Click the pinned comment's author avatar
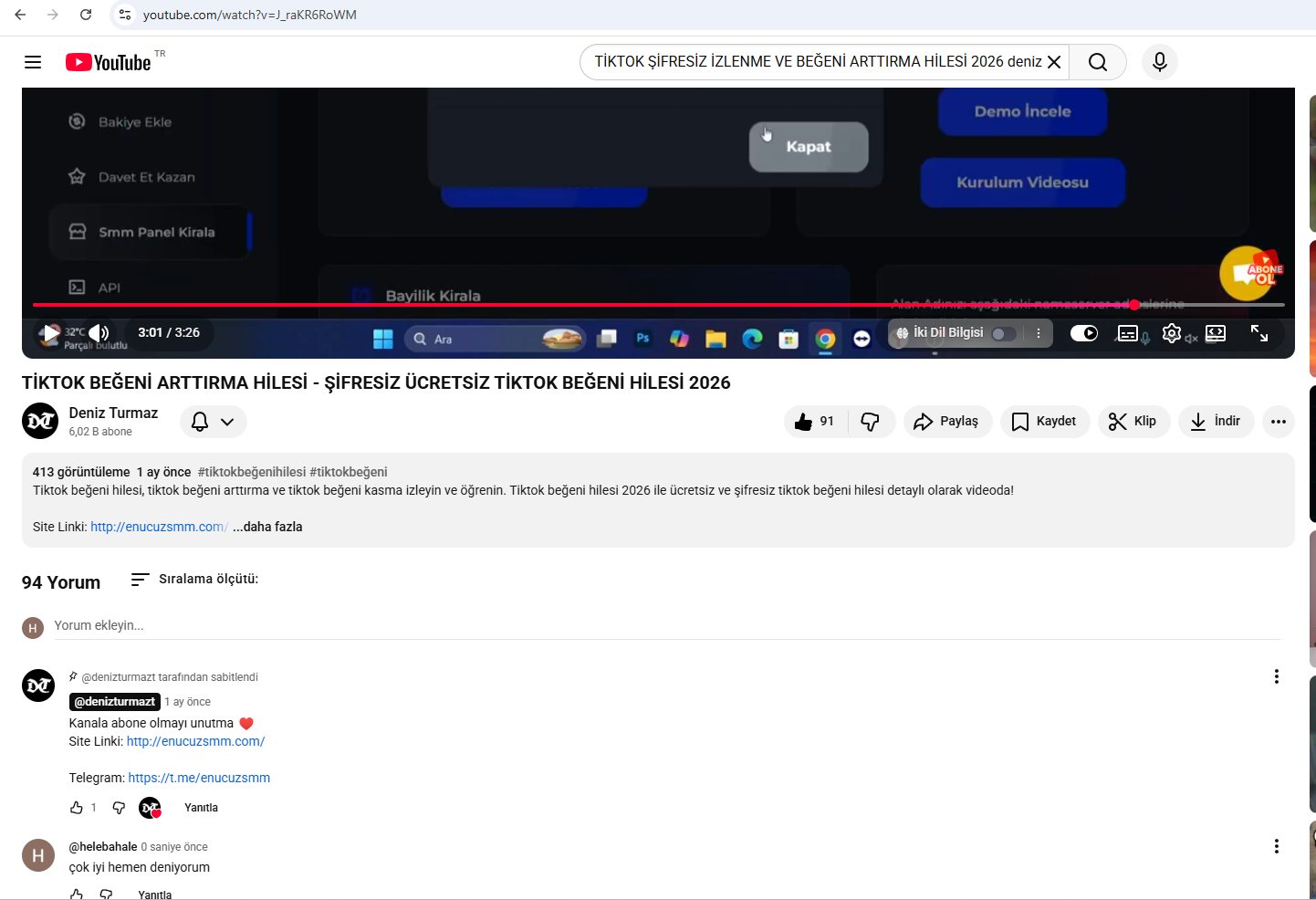Viewport: 1316px width, 900px height. click(x=38, y=685)
